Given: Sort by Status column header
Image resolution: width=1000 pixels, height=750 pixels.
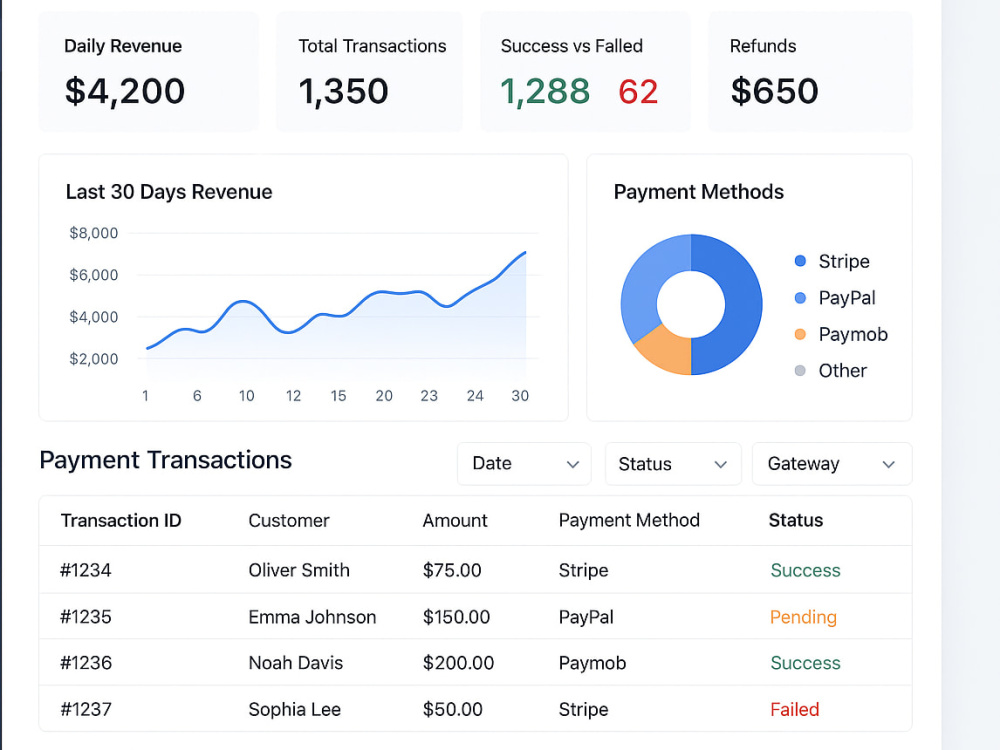Looking at the screenshot, I should pyautogui.click(x=796, y=520).
